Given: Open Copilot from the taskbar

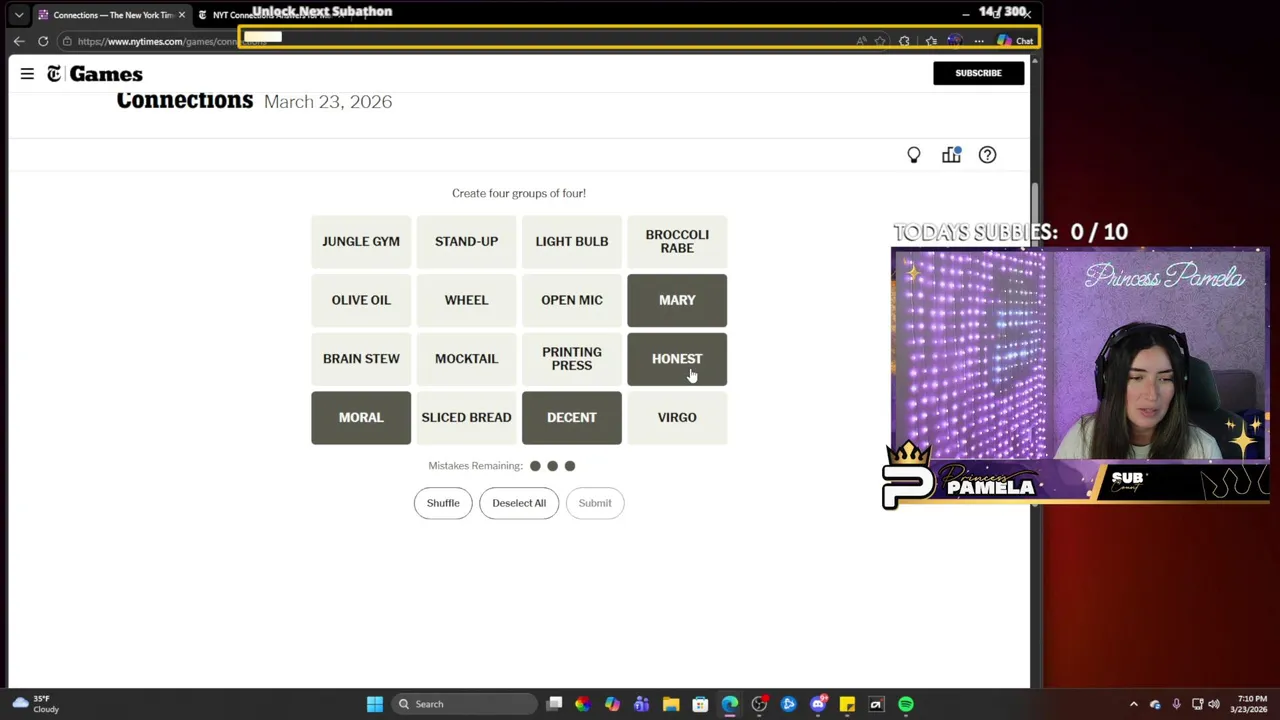Looking at the screenshot, I should click(x=612, y=704).
